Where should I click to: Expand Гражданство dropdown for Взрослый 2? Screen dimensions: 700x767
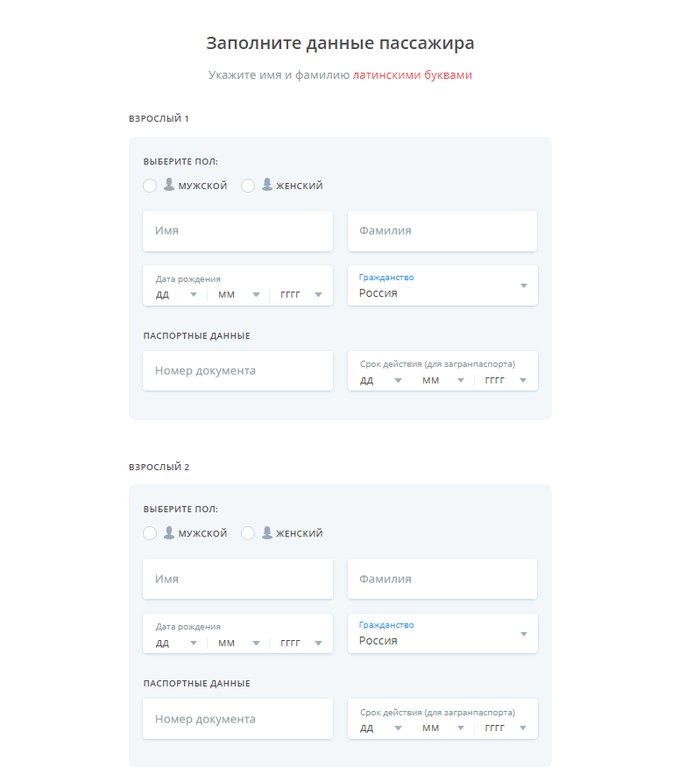(x=442, y=634)
